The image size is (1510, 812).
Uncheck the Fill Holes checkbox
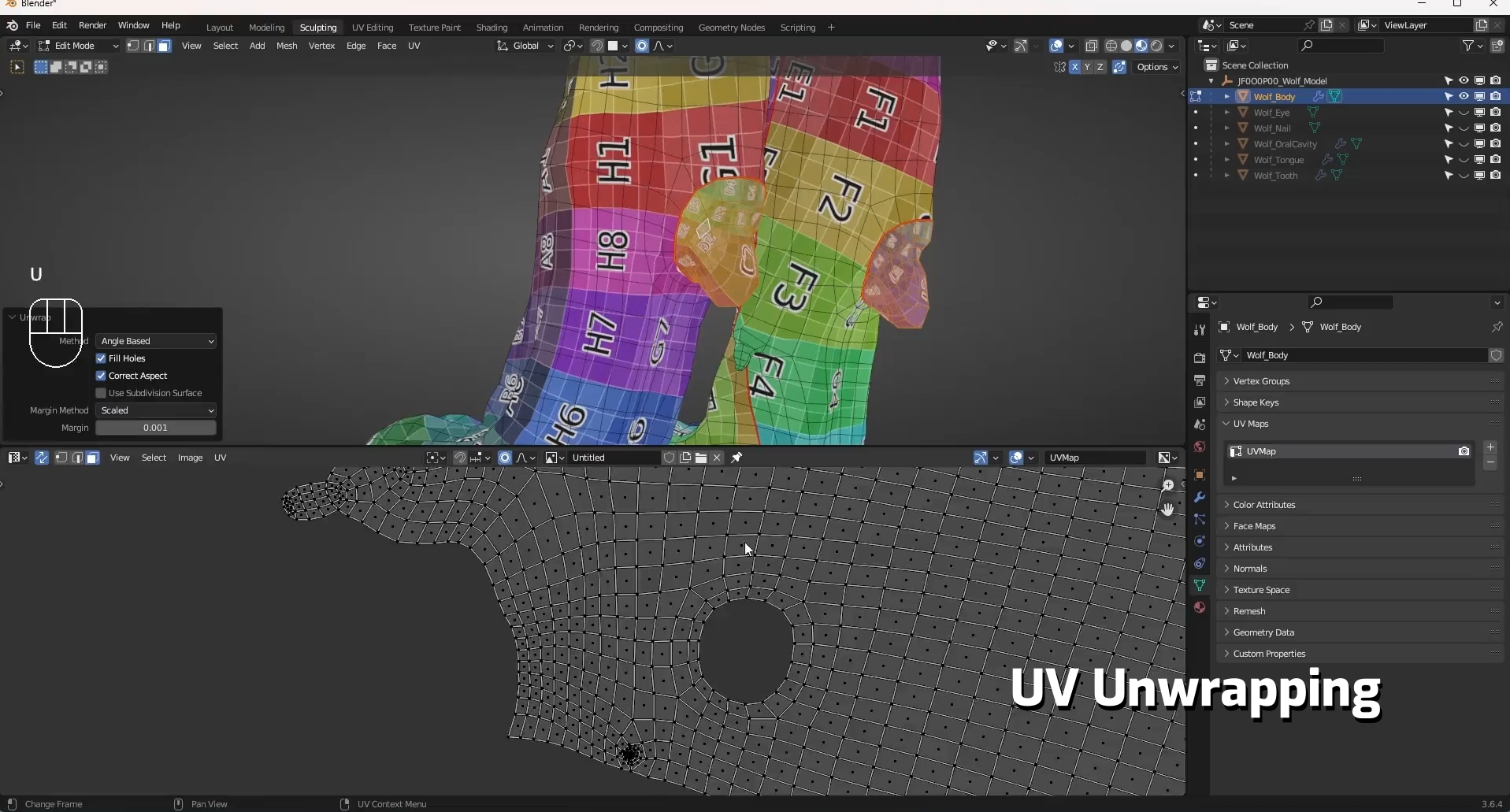(x=101, y=358)
